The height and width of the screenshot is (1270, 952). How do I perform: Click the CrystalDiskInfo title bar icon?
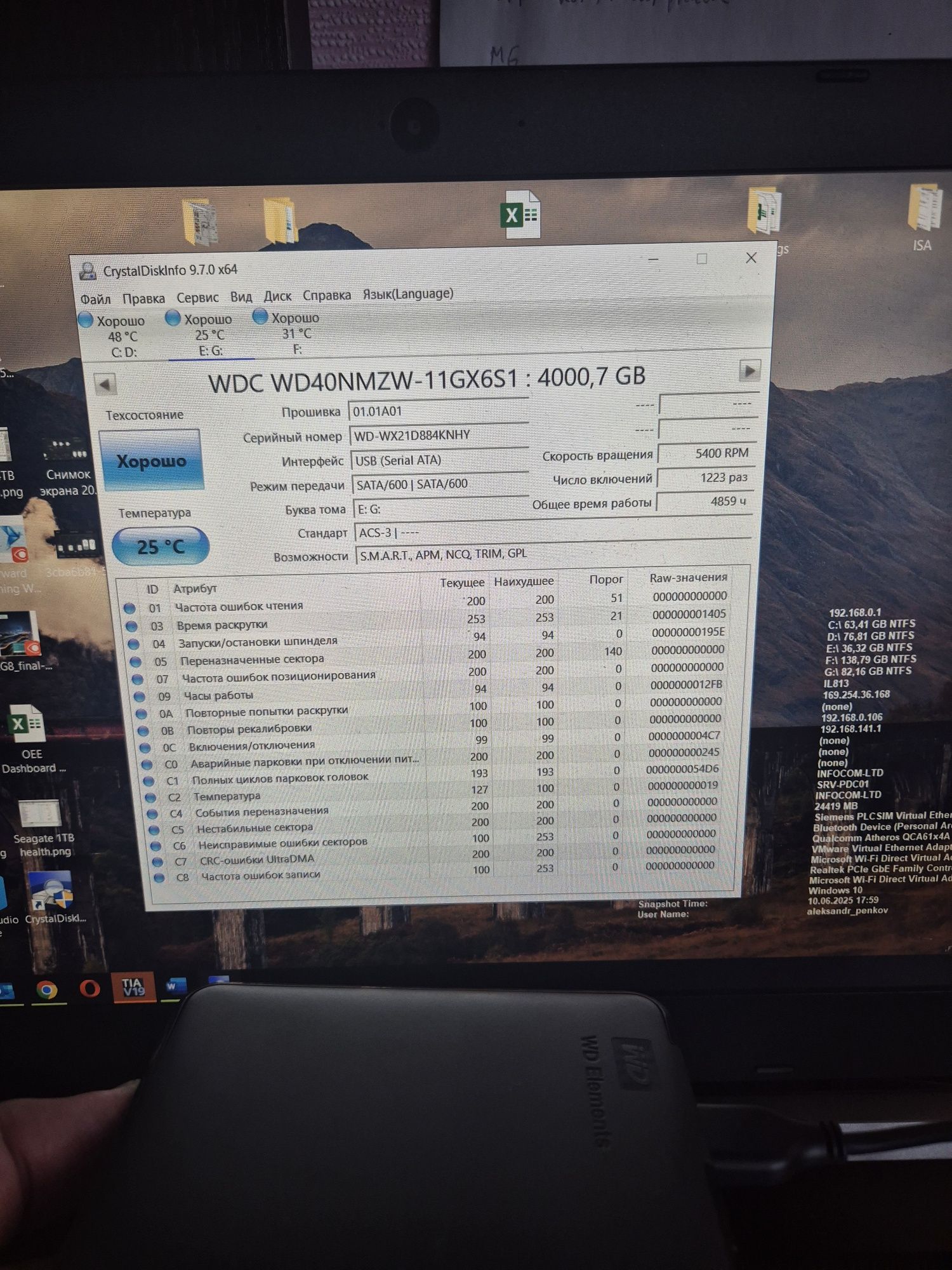pyautogui.click(x=88, y=272)
